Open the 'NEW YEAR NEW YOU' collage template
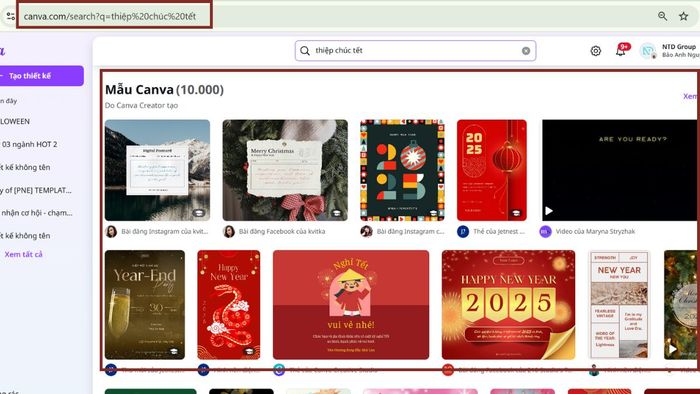Screen dimensions: 700x394 619,305
